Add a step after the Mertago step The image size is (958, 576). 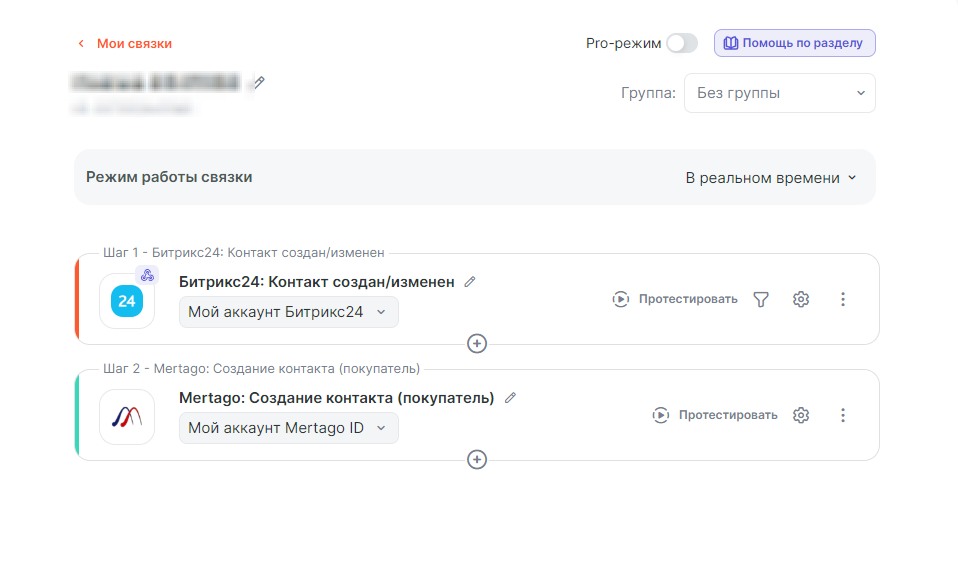click(x=477, y=459)
